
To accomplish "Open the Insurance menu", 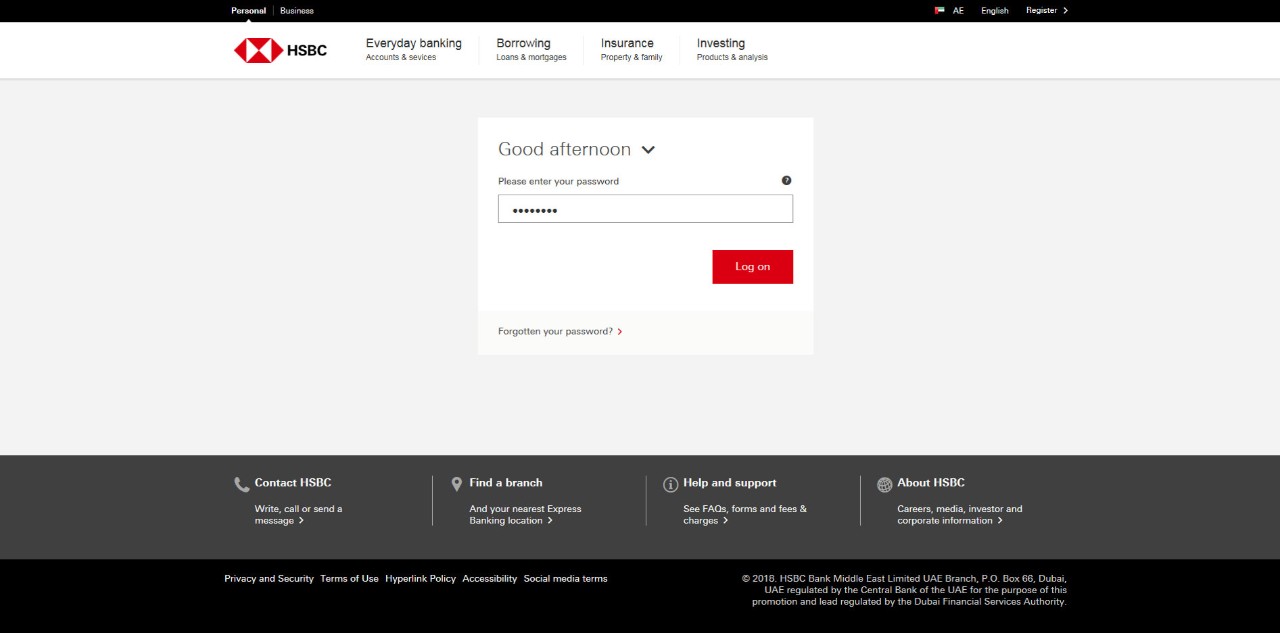I will tap(631, 49).
